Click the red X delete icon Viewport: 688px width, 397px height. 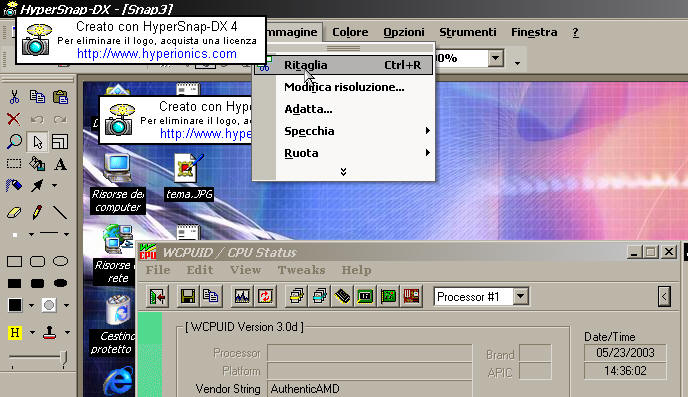[14, 119]
